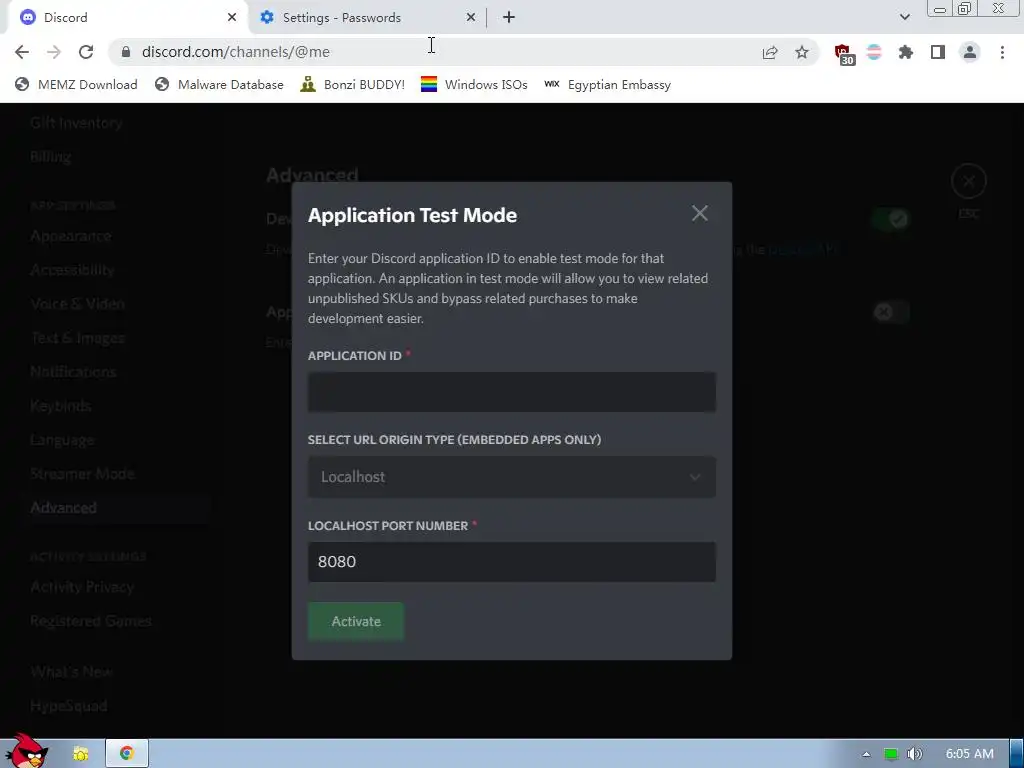This screenshot has height=768, width=1024.
Task: Select Appearance in settings sidebar
Action: pos(71,236)
